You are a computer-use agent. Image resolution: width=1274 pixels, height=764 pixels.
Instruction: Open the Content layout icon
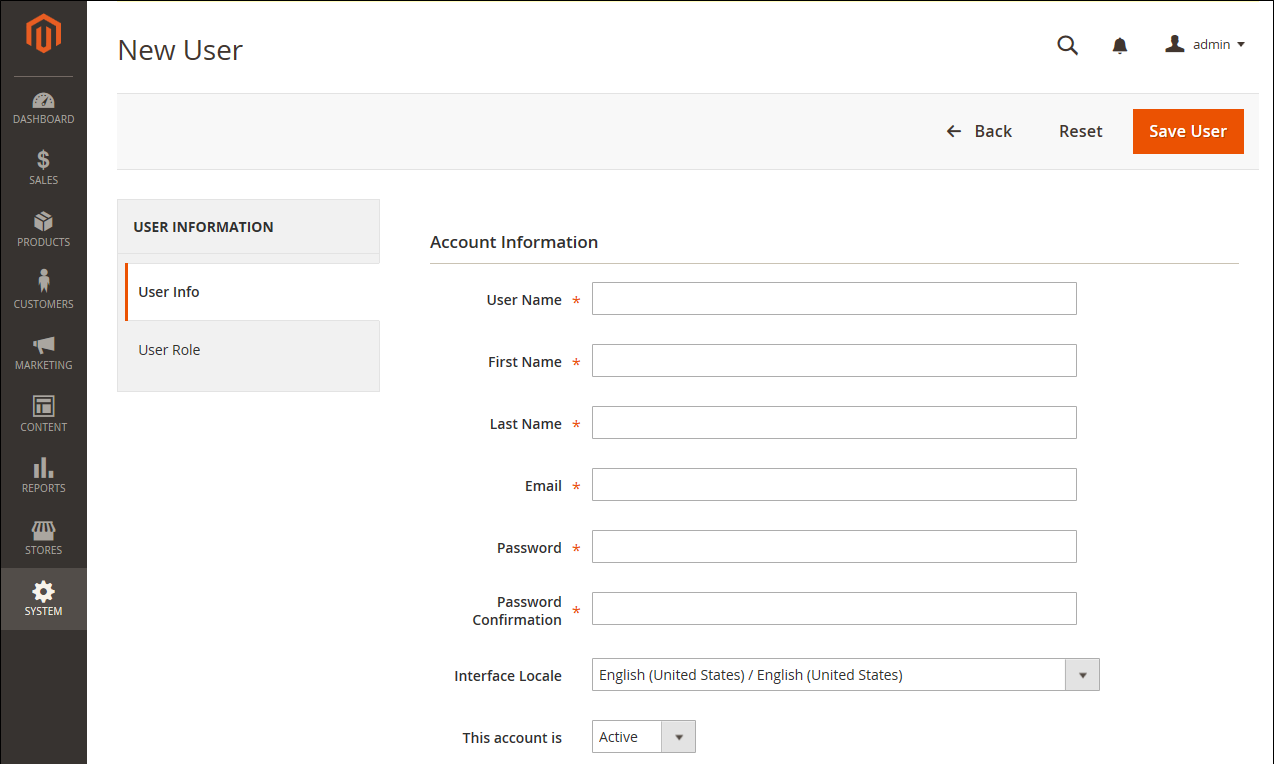(x=43, y=406)
